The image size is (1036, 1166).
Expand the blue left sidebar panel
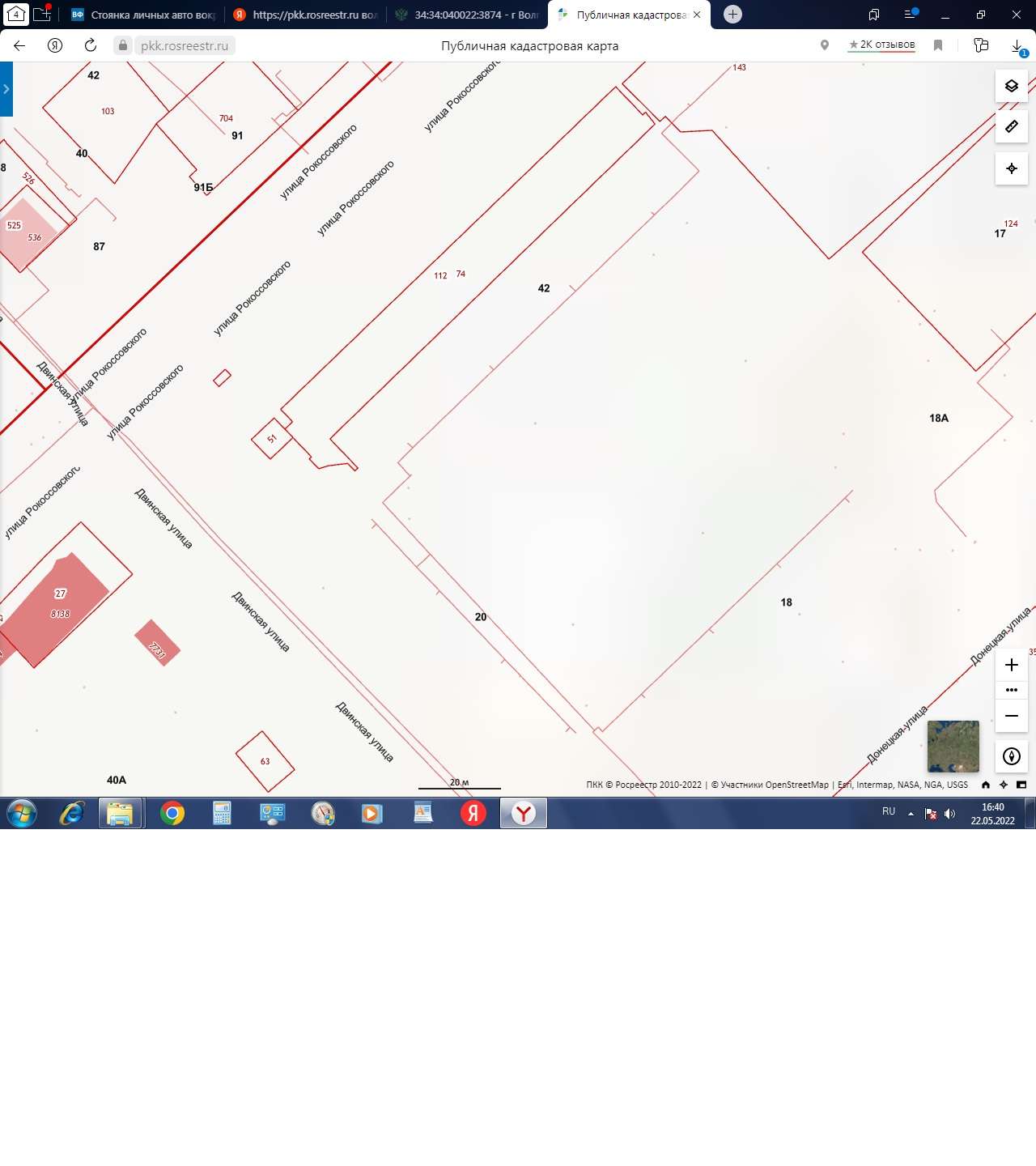[6, 89]
